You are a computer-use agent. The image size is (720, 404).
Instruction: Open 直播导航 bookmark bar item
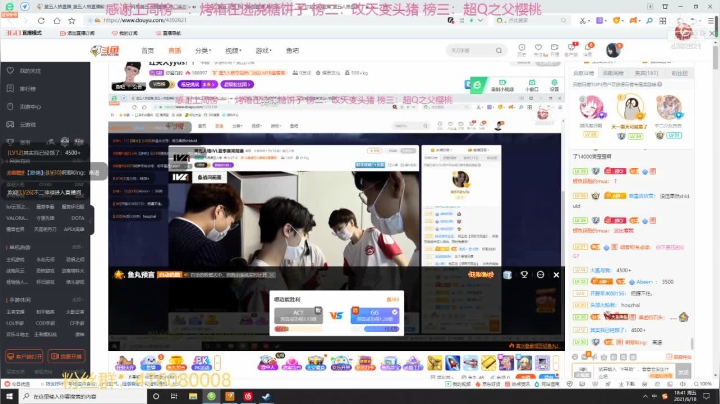tap(168, 33)
